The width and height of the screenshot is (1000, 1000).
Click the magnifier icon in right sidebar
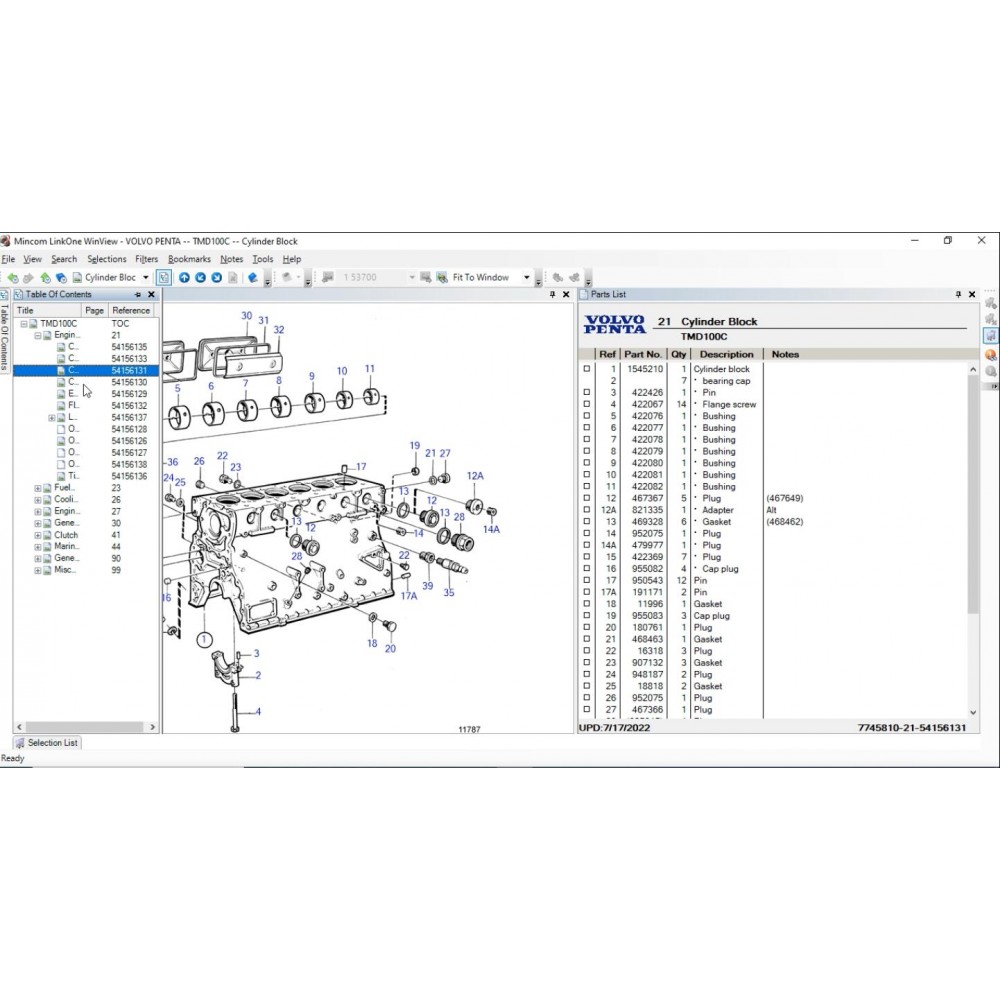(x=990, y=371)
